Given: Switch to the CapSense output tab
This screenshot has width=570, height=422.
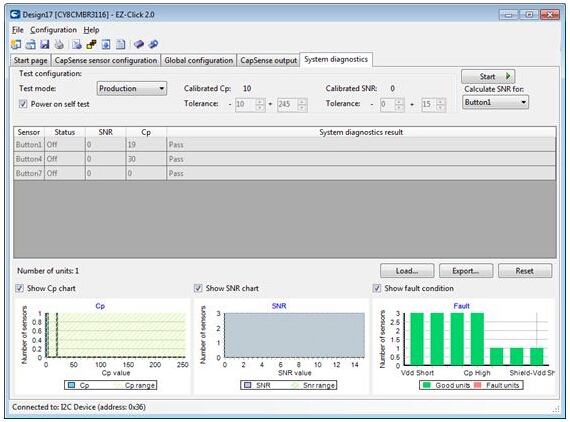Looking at the screenshot, I should (268, 60).
